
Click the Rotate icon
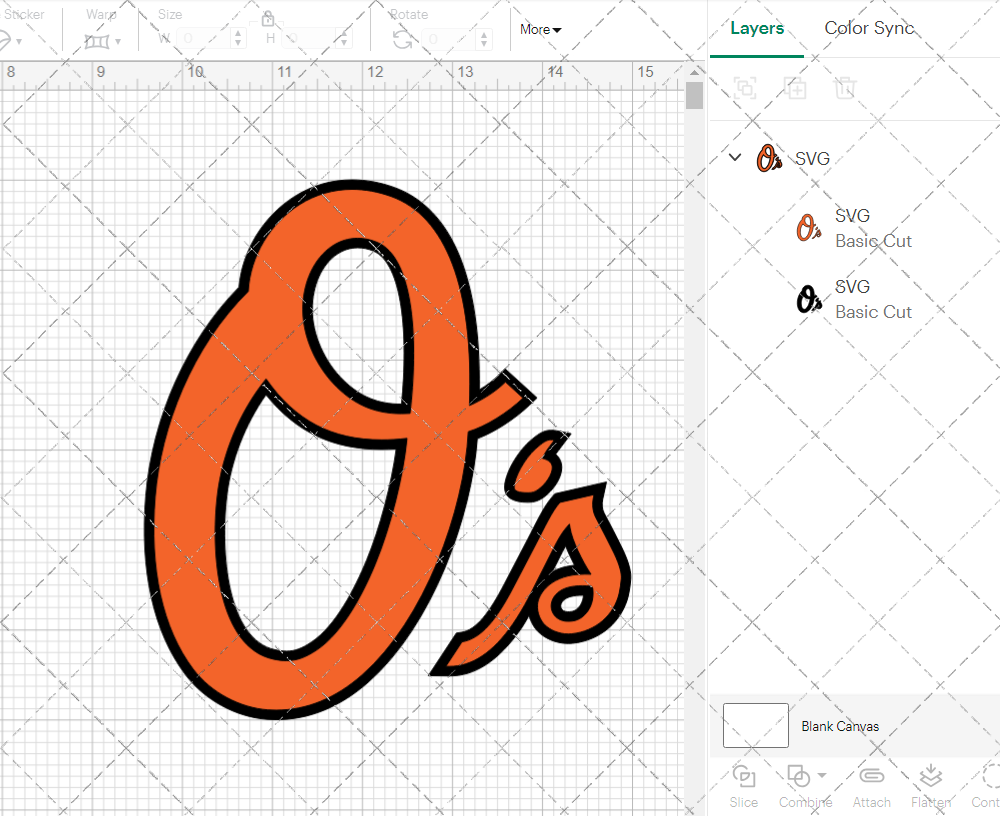(x=402, y=40)
